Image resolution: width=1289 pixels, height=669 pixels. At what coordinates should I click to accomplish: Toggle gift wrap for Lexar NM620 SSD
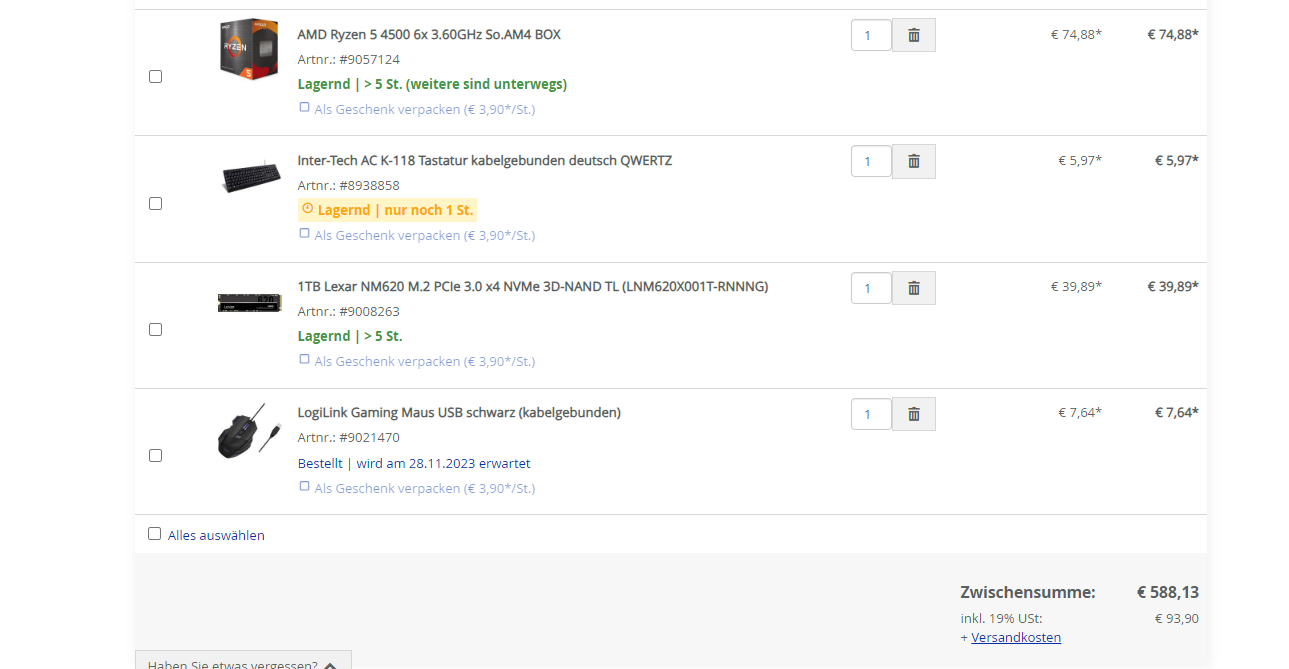[304, 359]
